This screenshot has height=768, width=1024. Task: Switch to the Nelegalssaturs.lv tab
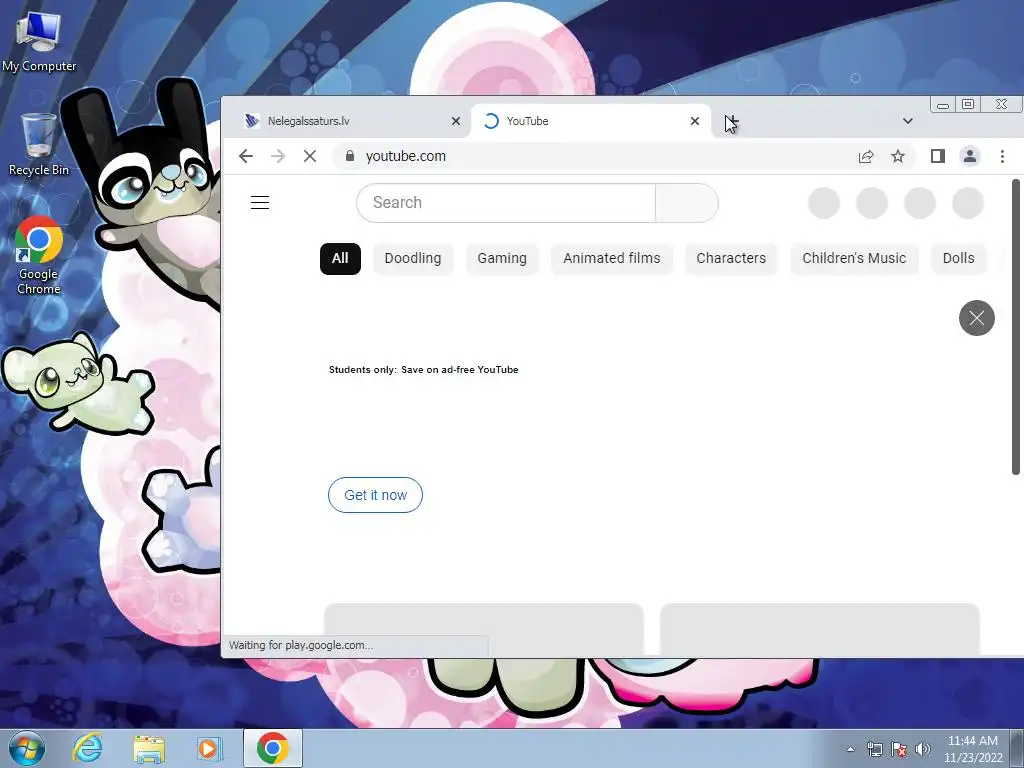(x=349, y=121)
